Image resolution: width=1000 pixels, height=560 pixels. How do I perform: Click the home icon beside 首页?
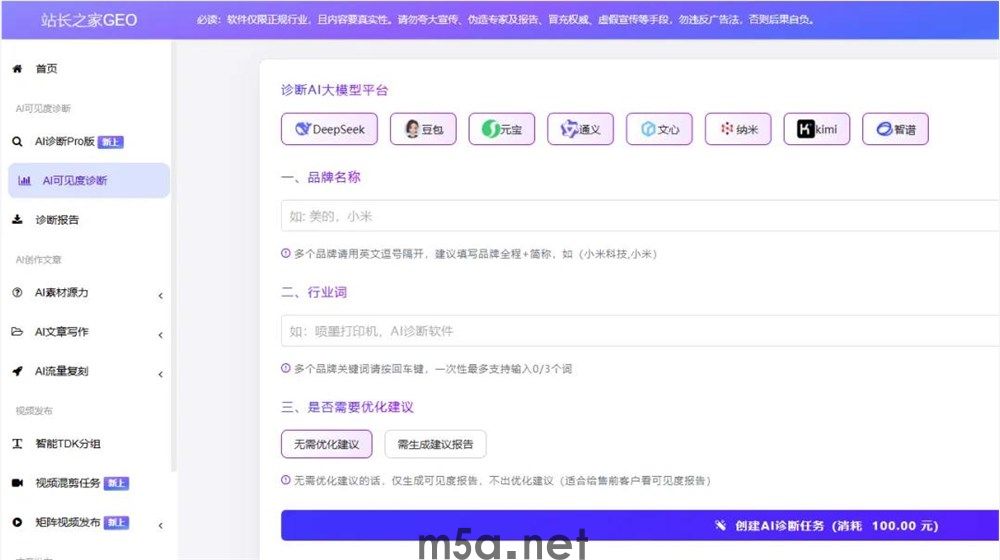[x=17, y=69]
